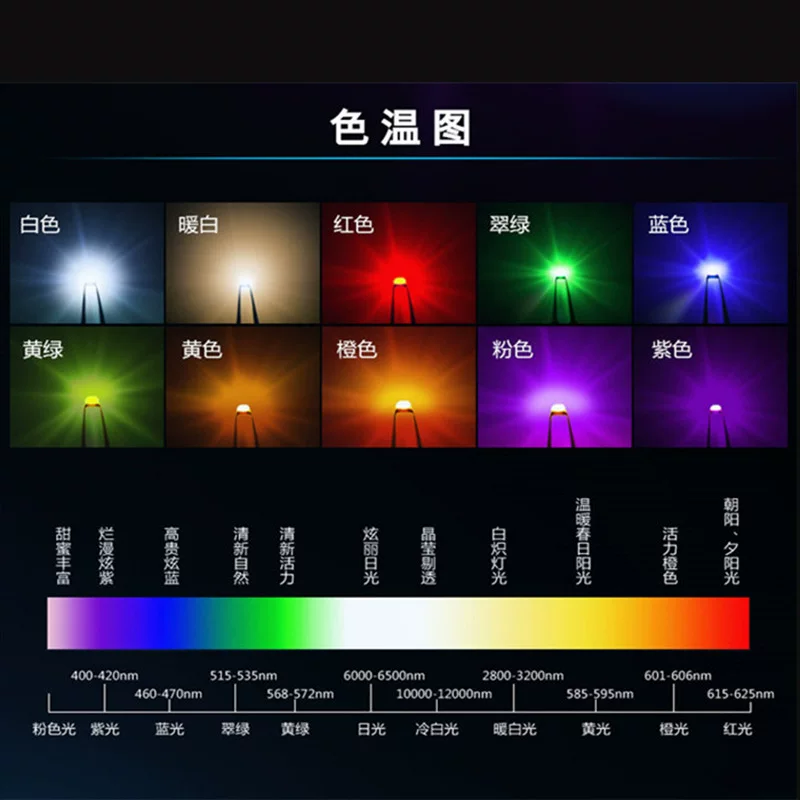
Task: Select the 暖白光 label under the scale
Action: pyautogui.click(x=514, y=729)
